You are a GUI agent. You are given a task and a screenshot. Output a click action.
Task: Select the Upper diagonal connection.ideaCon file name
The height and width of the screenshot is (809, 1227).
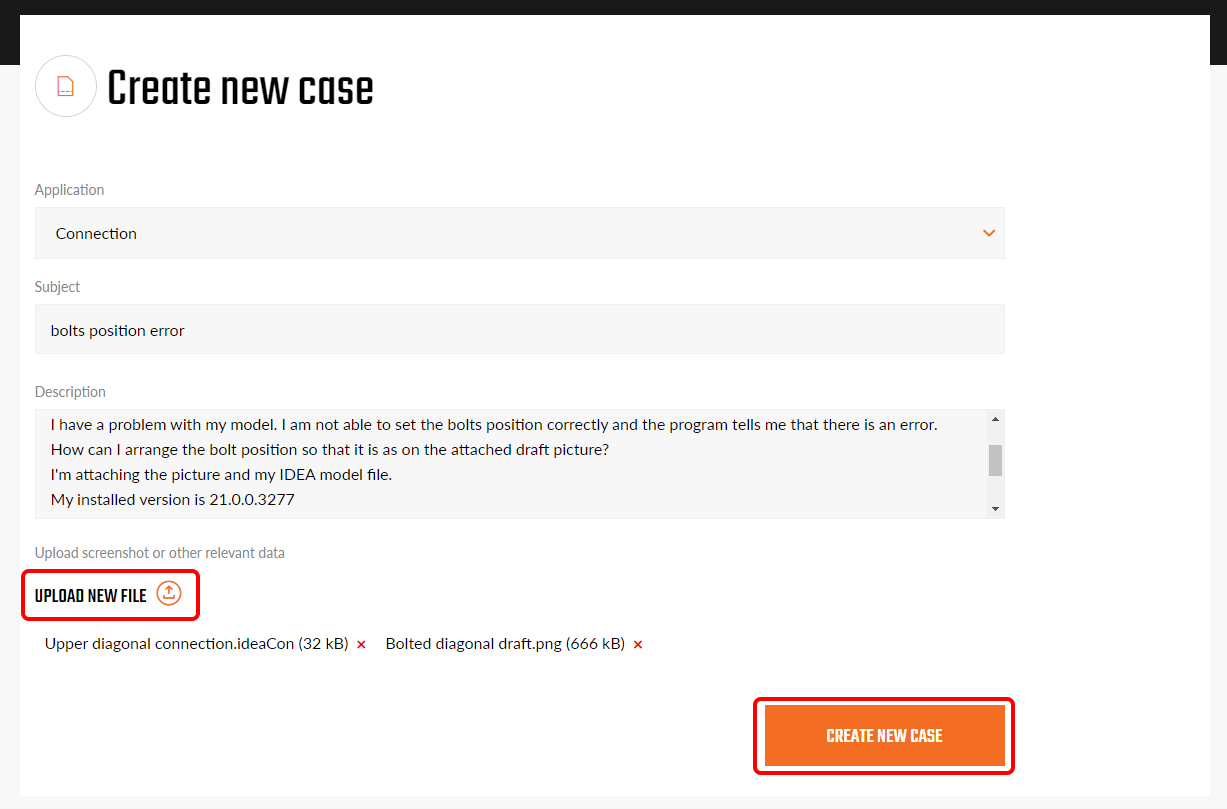[196, 644]
